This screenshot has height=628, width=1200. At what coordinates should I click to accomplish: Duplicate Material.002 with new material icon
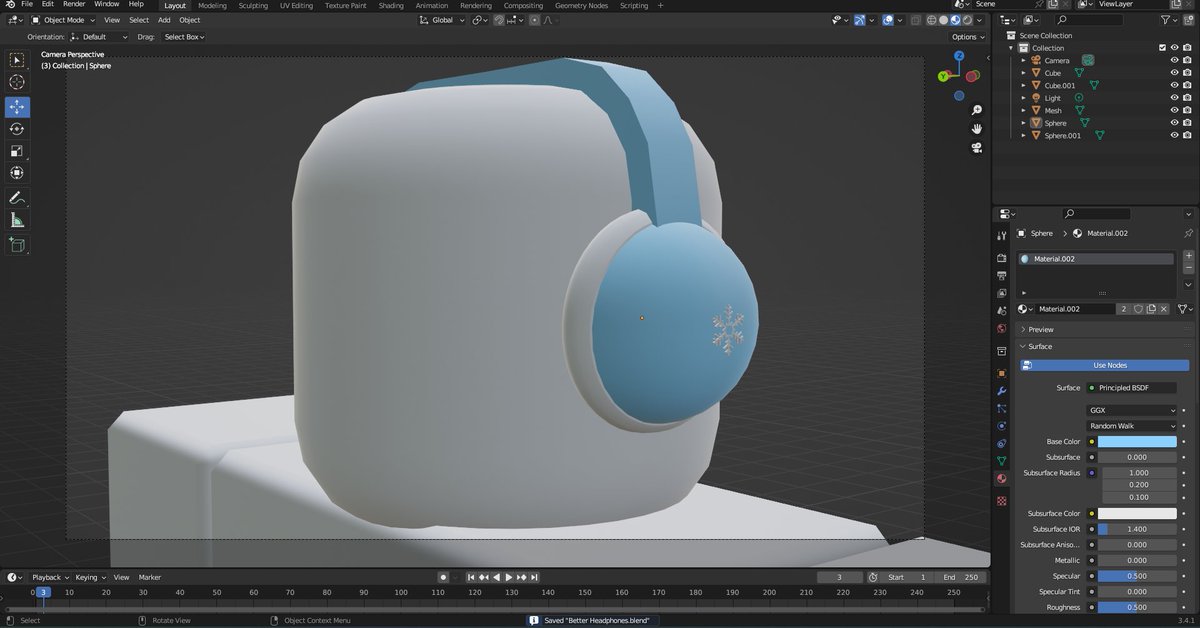[x=1151, y=309]
